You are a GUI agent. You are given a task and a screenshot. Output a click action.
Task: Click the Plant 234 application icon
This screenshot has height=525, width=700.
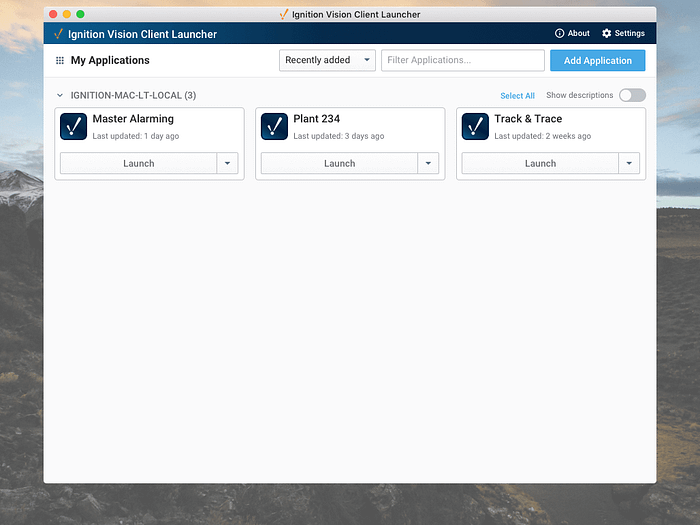274,126
